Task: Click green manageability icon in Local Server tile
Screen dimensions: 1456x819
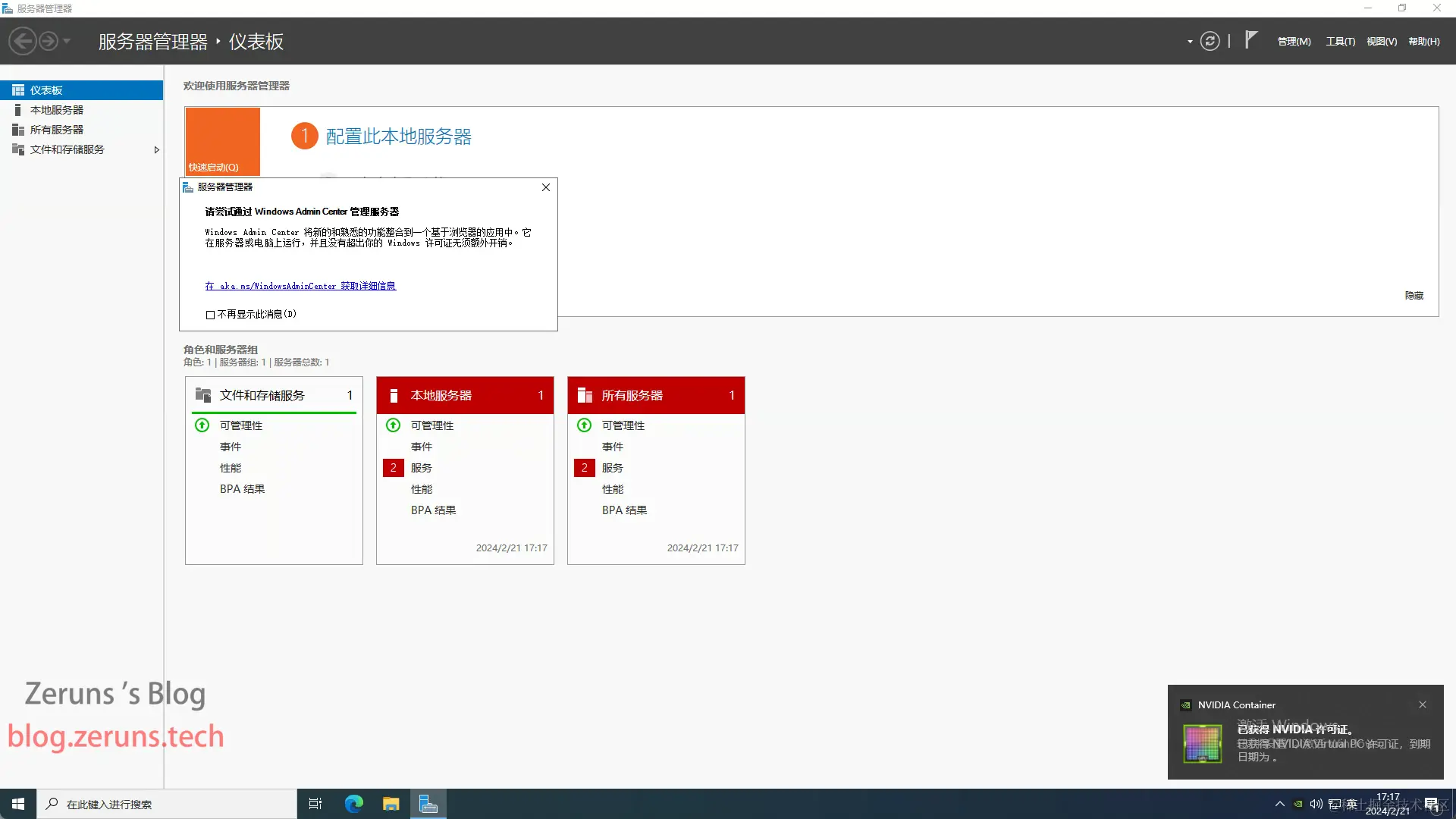Action: tap(393, 425)
